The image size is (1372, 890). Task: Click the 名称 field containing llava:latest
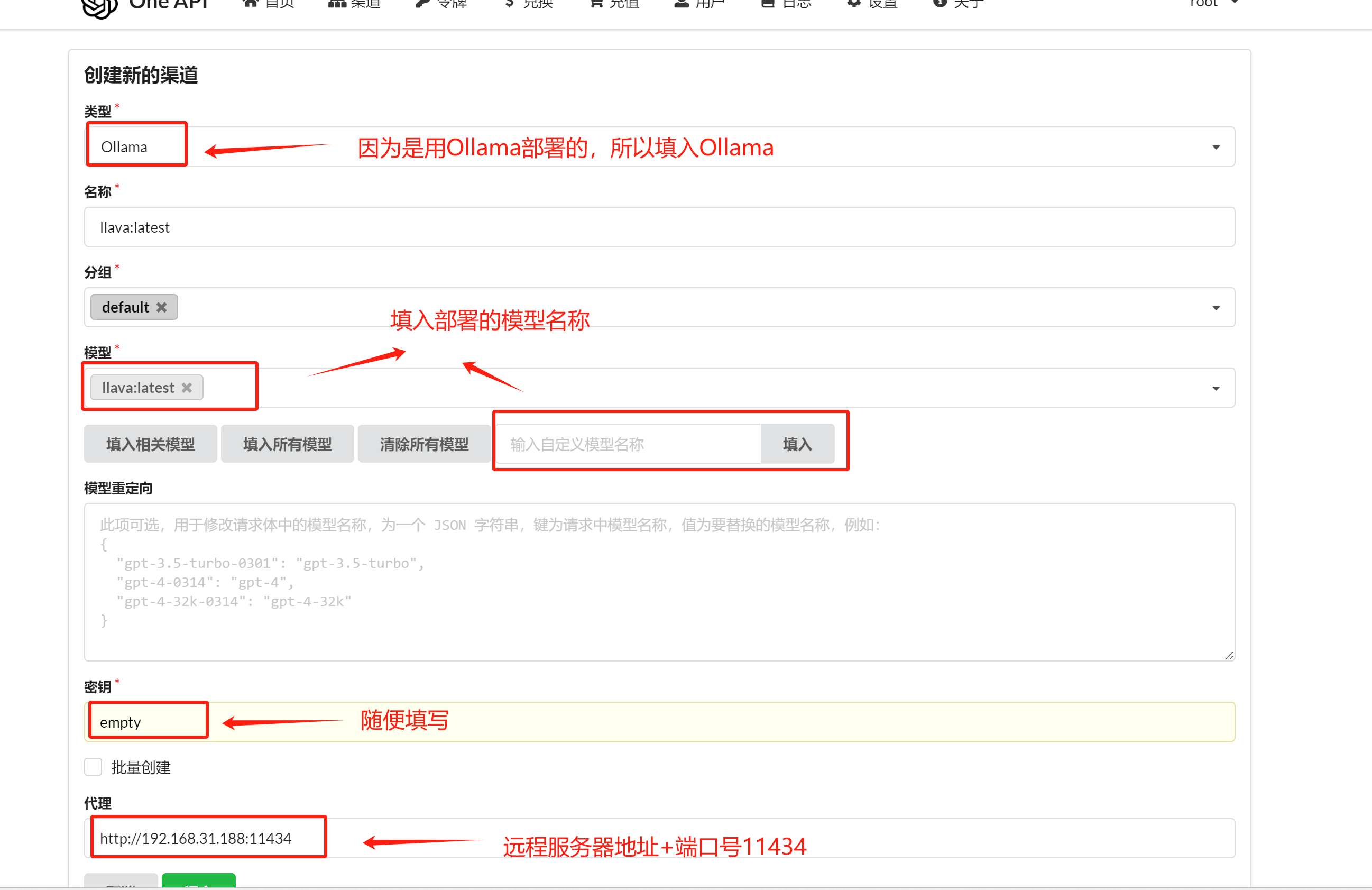click(659, 227)
